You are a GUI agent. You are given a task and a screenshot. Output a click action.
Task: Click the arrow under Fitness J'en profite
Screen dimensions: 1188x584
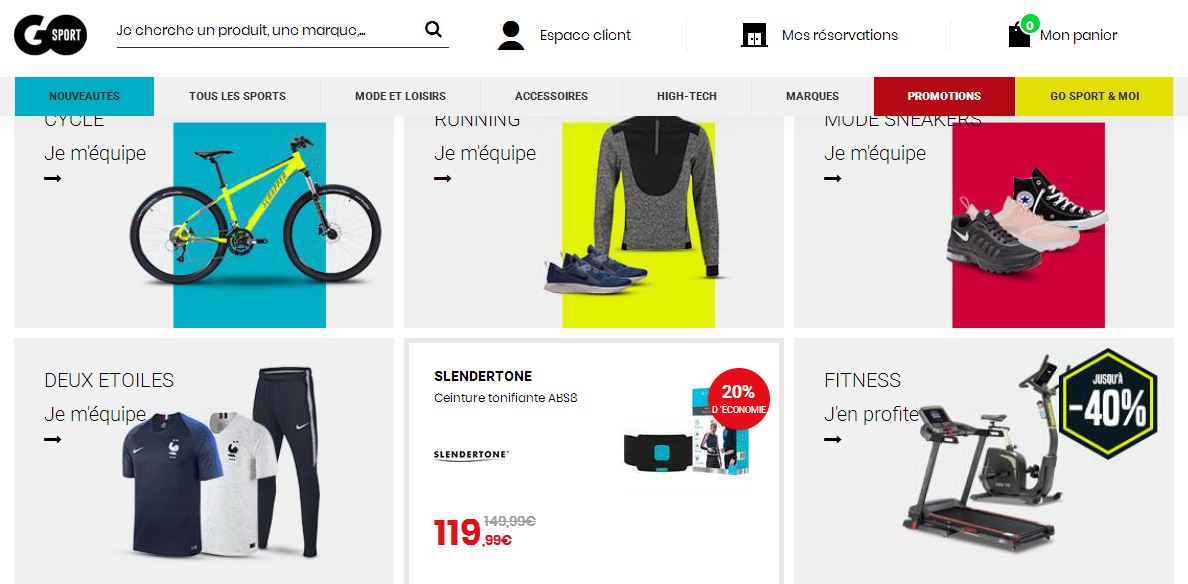(833, 439)
